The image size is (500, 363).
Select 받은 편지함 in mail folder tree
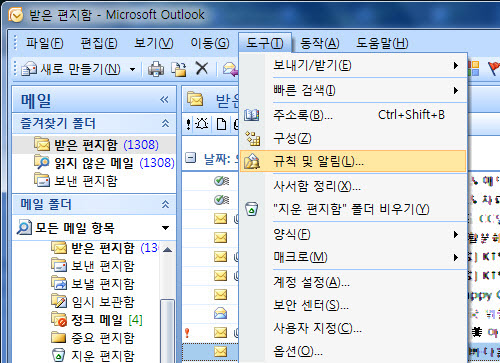point(105,248)
